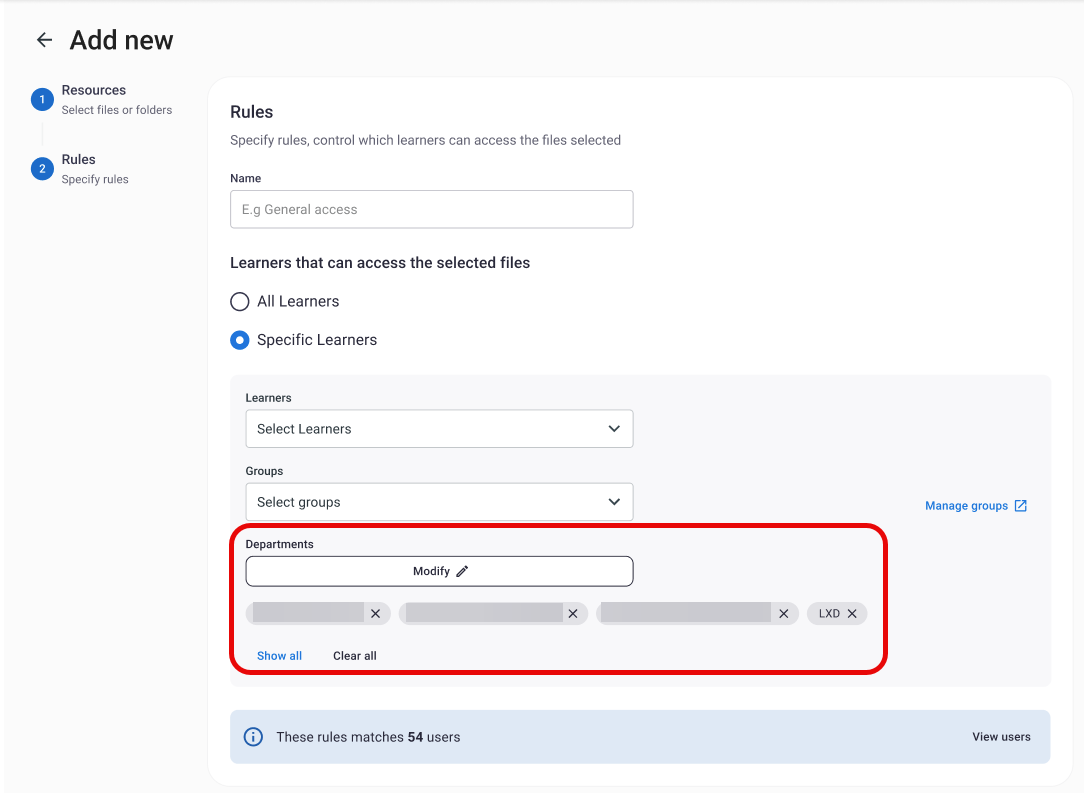Open the Manage groups link
Image resolution: width=1084 pixels, height=793 pixels.
(975, 506)
